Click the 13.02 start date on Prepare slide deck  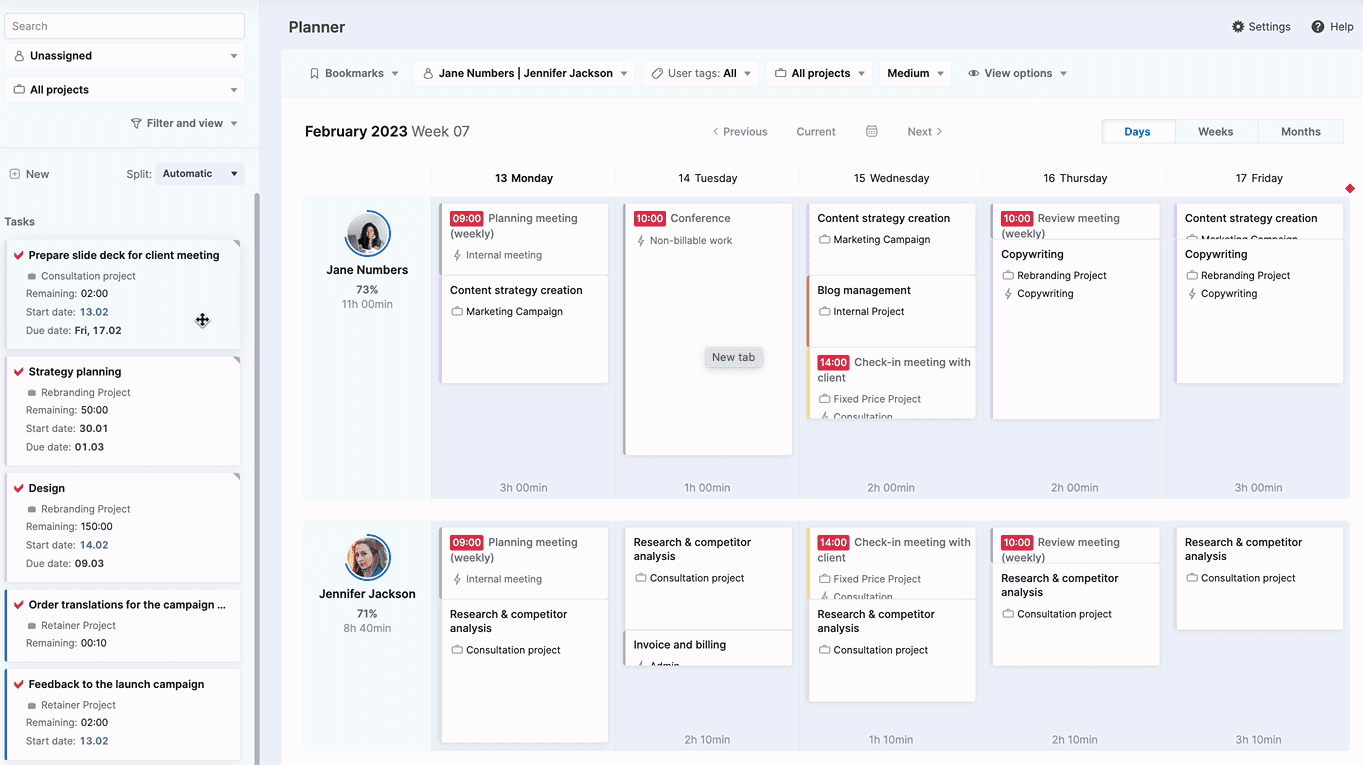[x=94, y=312]
